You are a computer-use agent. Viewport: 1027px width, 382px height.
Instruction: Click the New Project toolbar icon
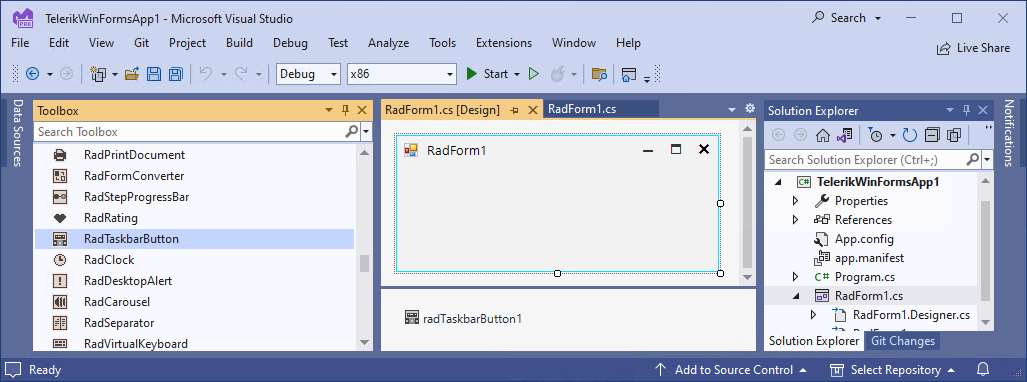click(98, 74)
